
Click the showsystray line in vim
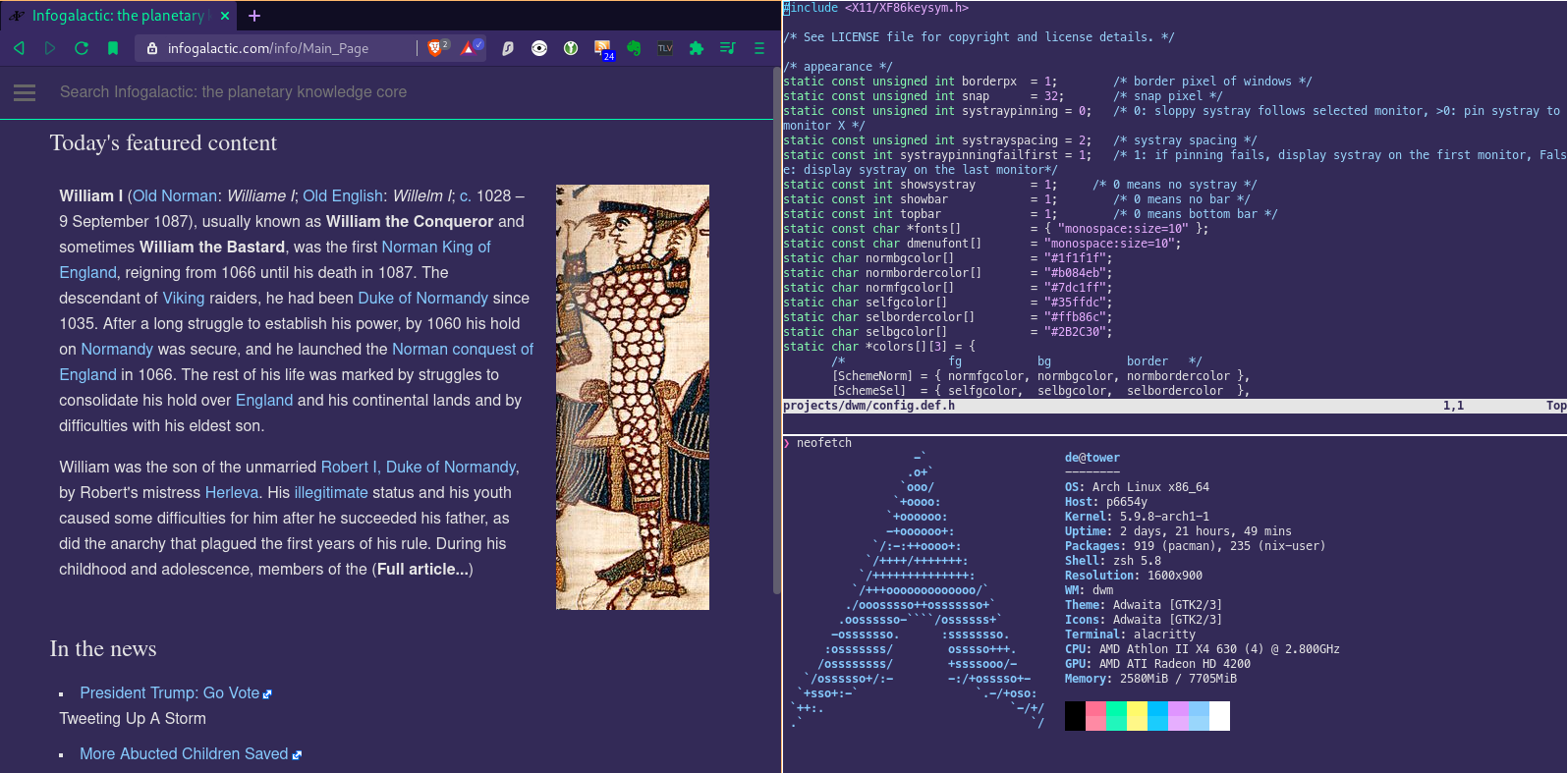[x=1020, y=185]
